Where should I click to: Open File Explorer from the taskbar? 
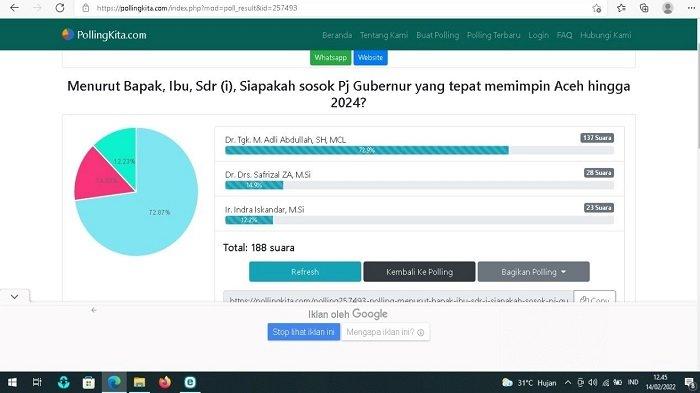point(139,382)
